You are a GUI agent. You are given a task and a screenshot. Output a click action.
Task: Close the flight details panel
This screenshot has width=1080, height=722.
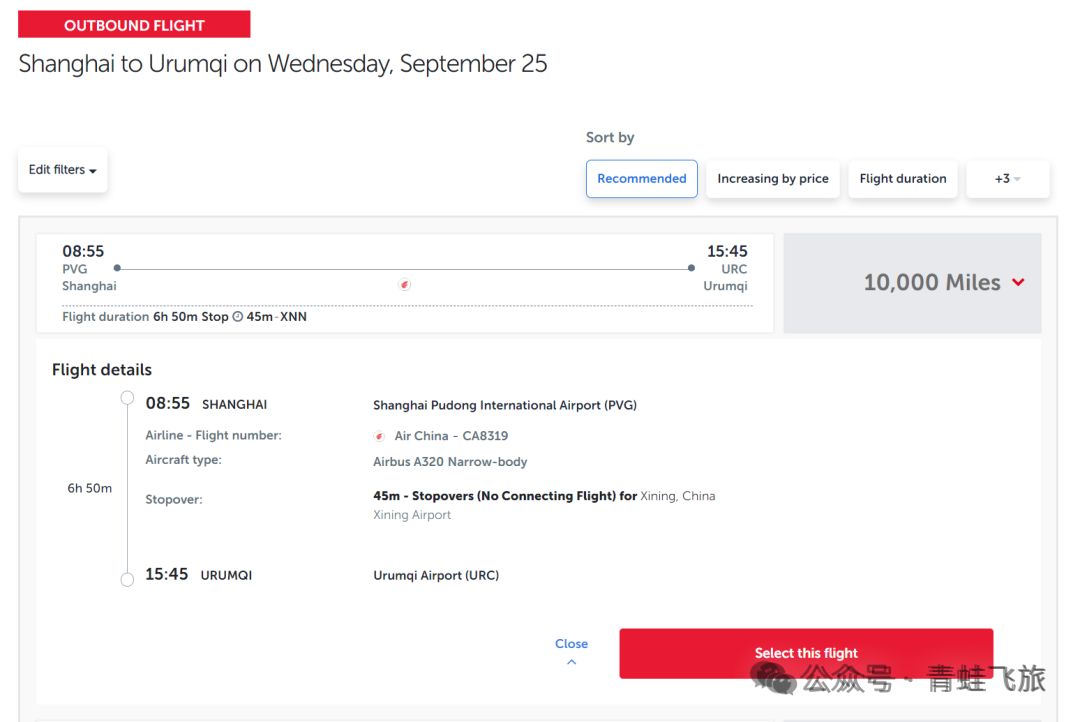tap(571, 650)
